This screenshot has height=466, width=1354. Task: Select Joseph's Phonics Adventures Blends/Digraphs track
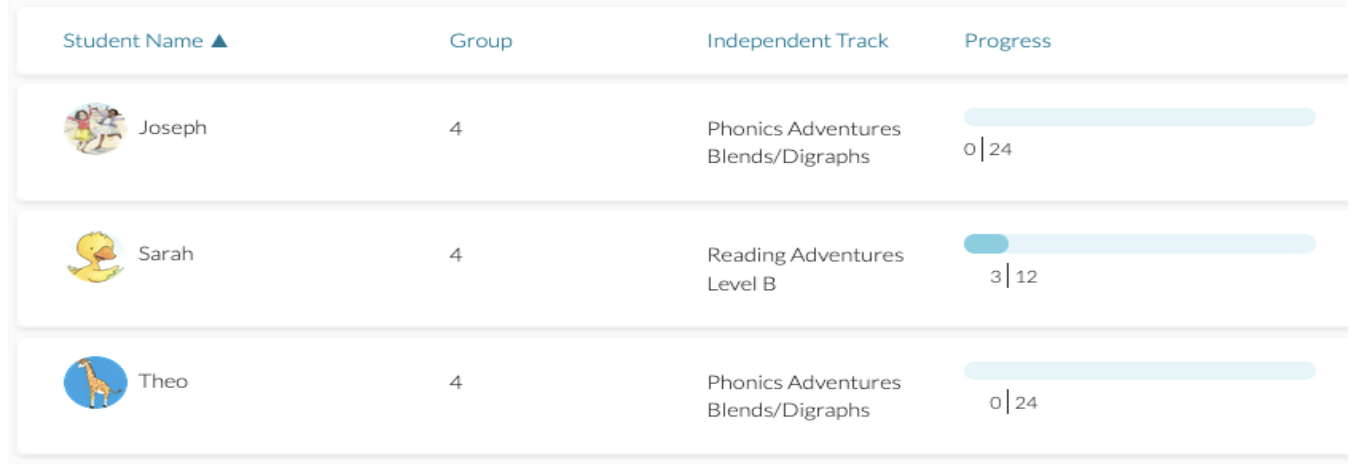click(x=804, y=143)
